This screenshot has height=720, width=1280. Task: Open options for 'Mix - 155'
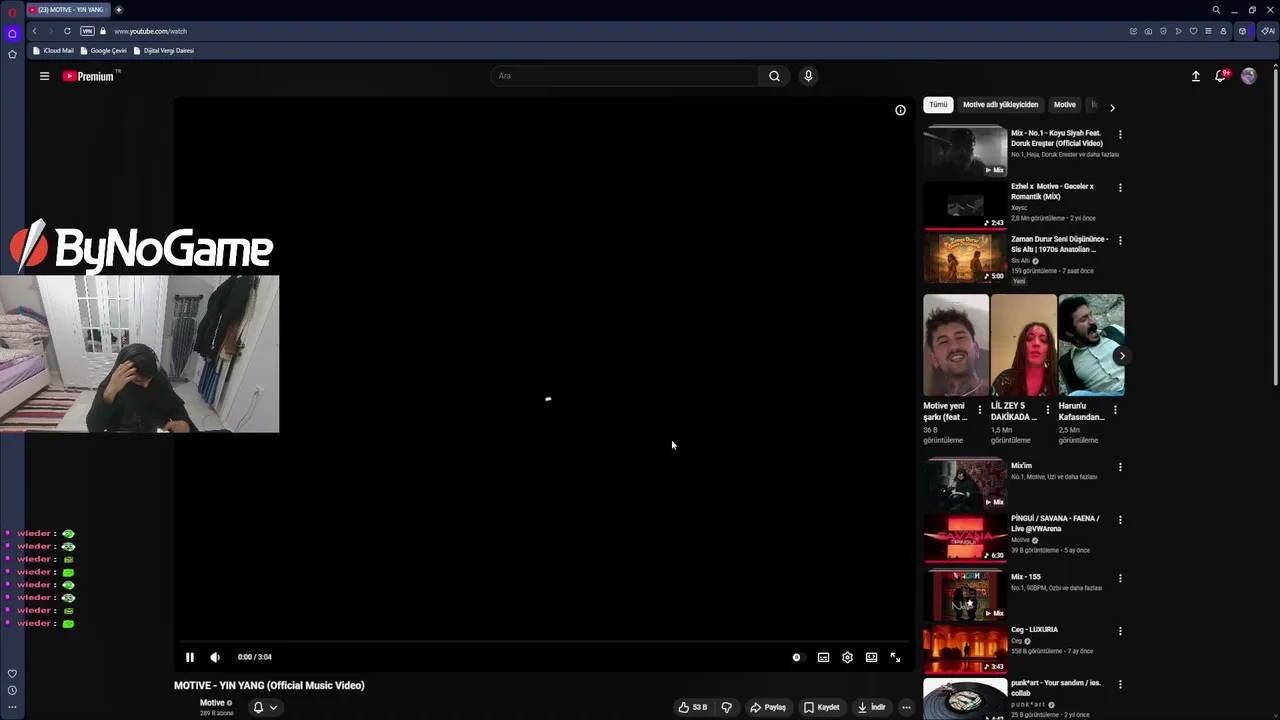(1120, 578)
